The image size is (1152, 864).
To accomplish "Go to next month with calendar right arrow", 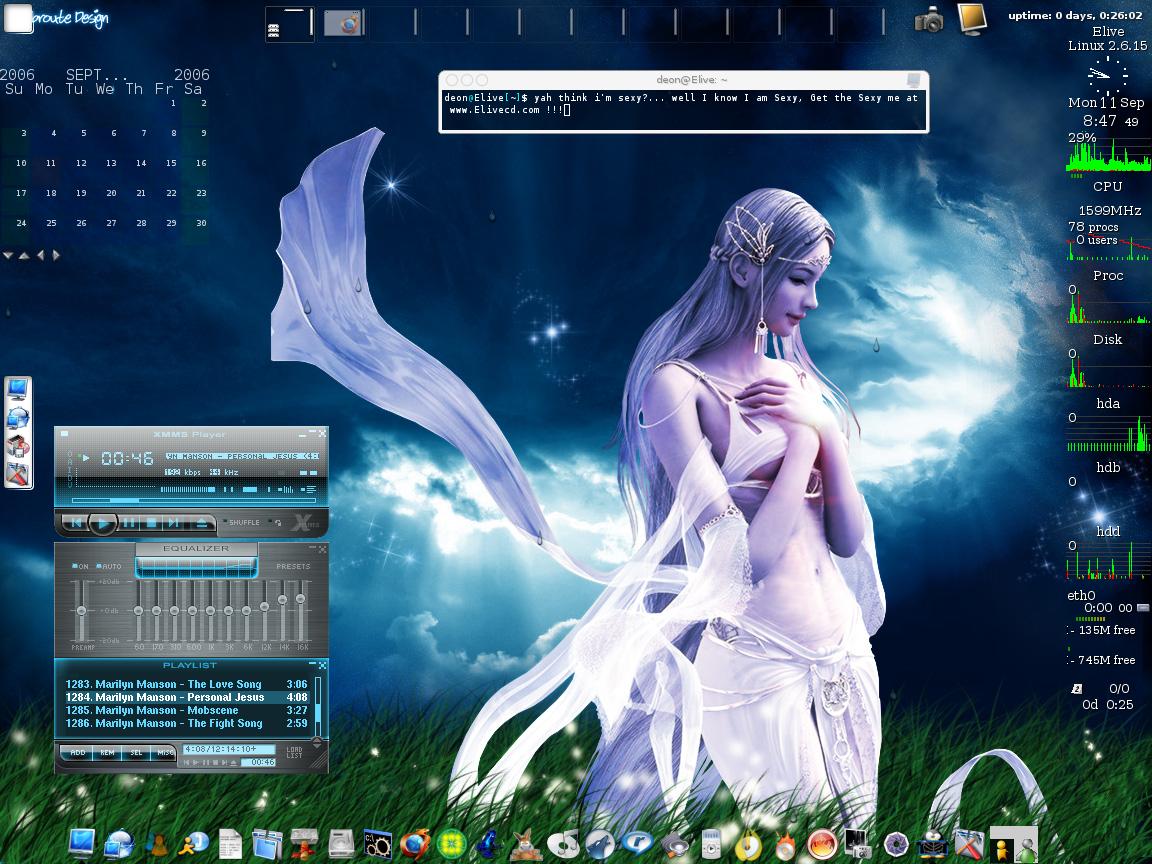I will click(x=56, y=255).
